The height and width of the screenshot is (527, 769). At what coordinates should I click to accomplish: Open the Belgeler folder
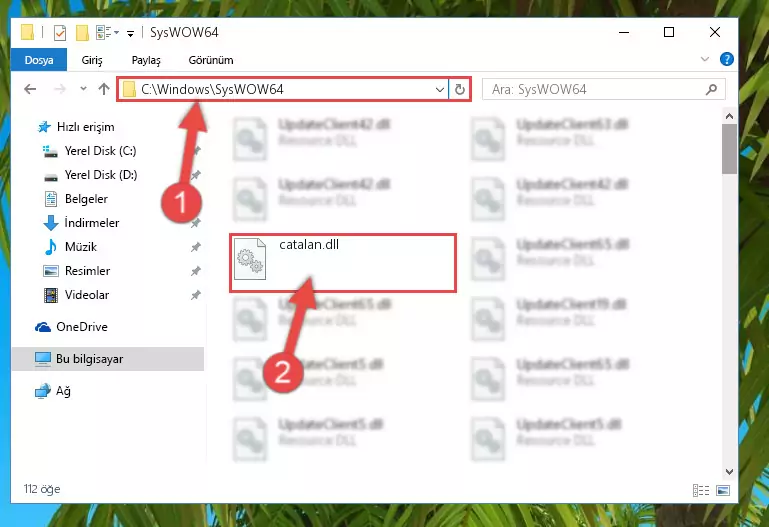[x=86, y=199]
